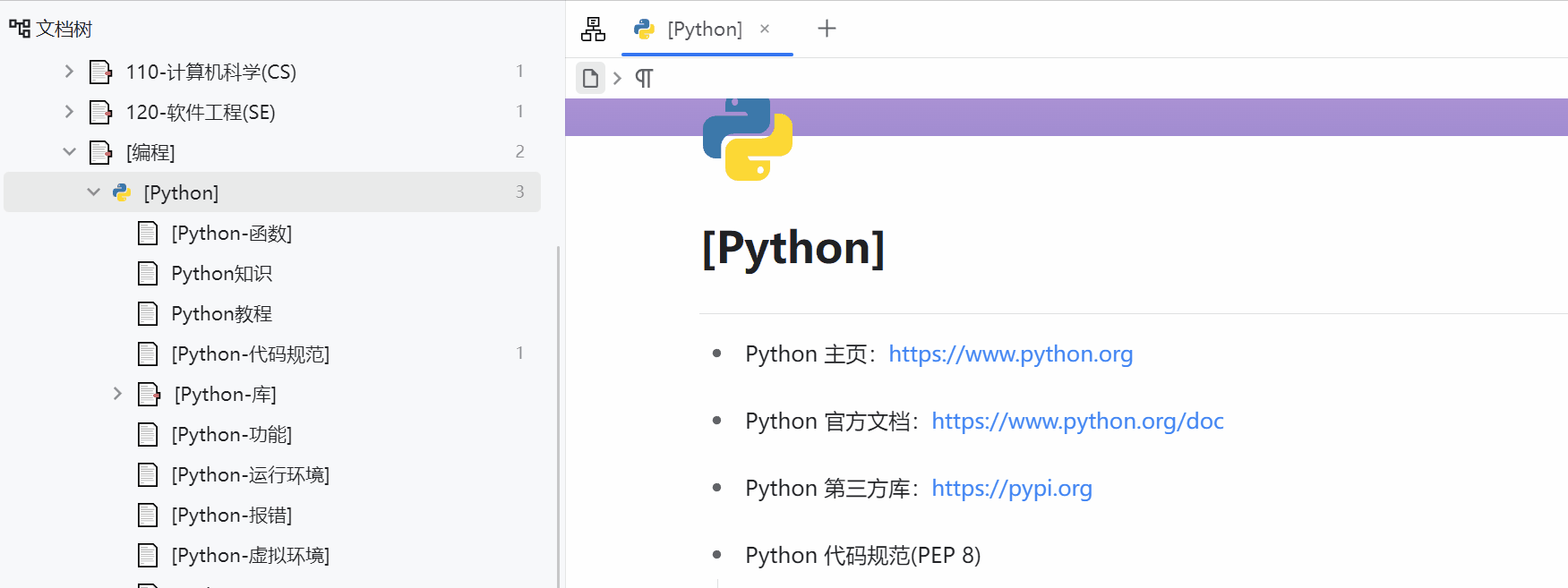The image size is (1568, 588).
Task: Collapse the [编程] node
Action: pos(69,151)
